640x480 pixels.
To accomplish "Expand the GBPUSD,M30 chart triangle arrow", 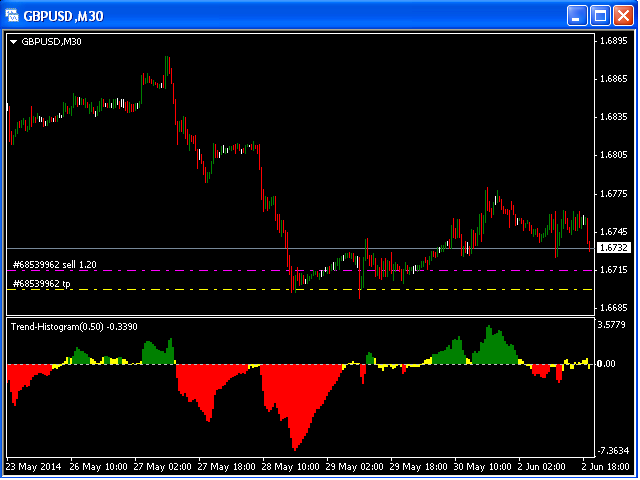I will tap(13, 42).
